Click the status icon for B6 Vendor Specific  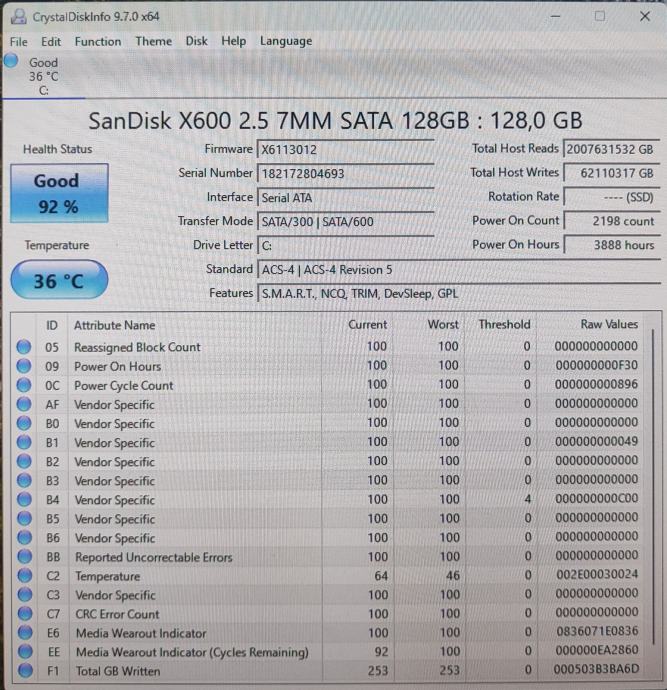tap(24, 538)
